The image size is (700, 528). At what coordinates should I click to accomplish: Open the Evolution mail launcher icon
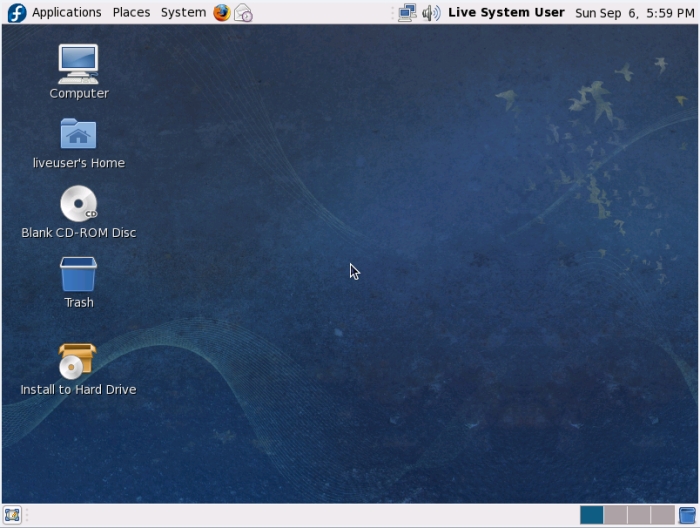pyautogui.click(x=243, y=13)
